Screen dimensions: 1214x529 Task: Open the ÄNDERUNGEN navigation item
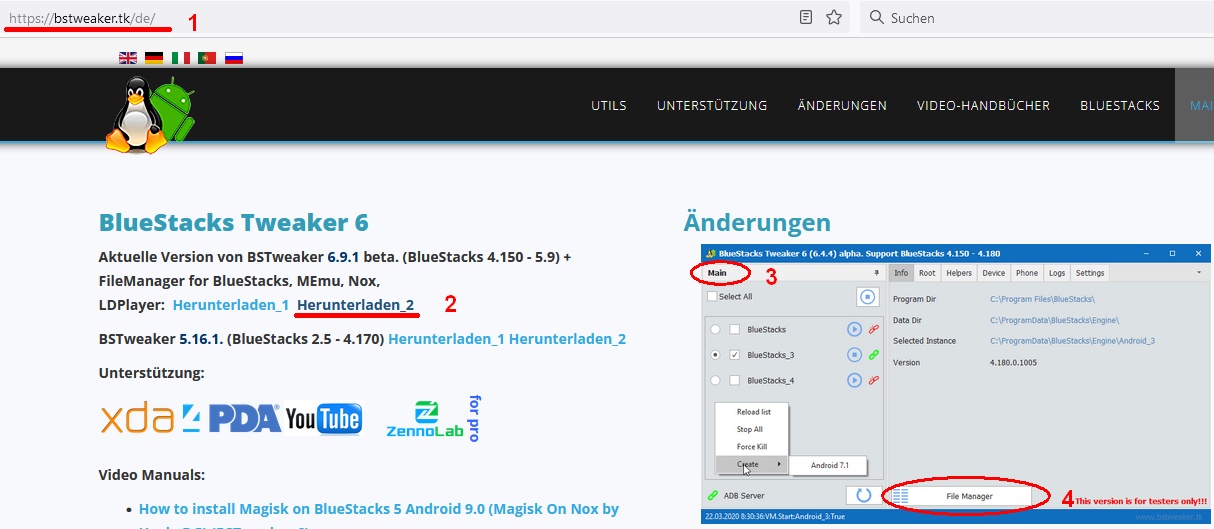(842, 105)
